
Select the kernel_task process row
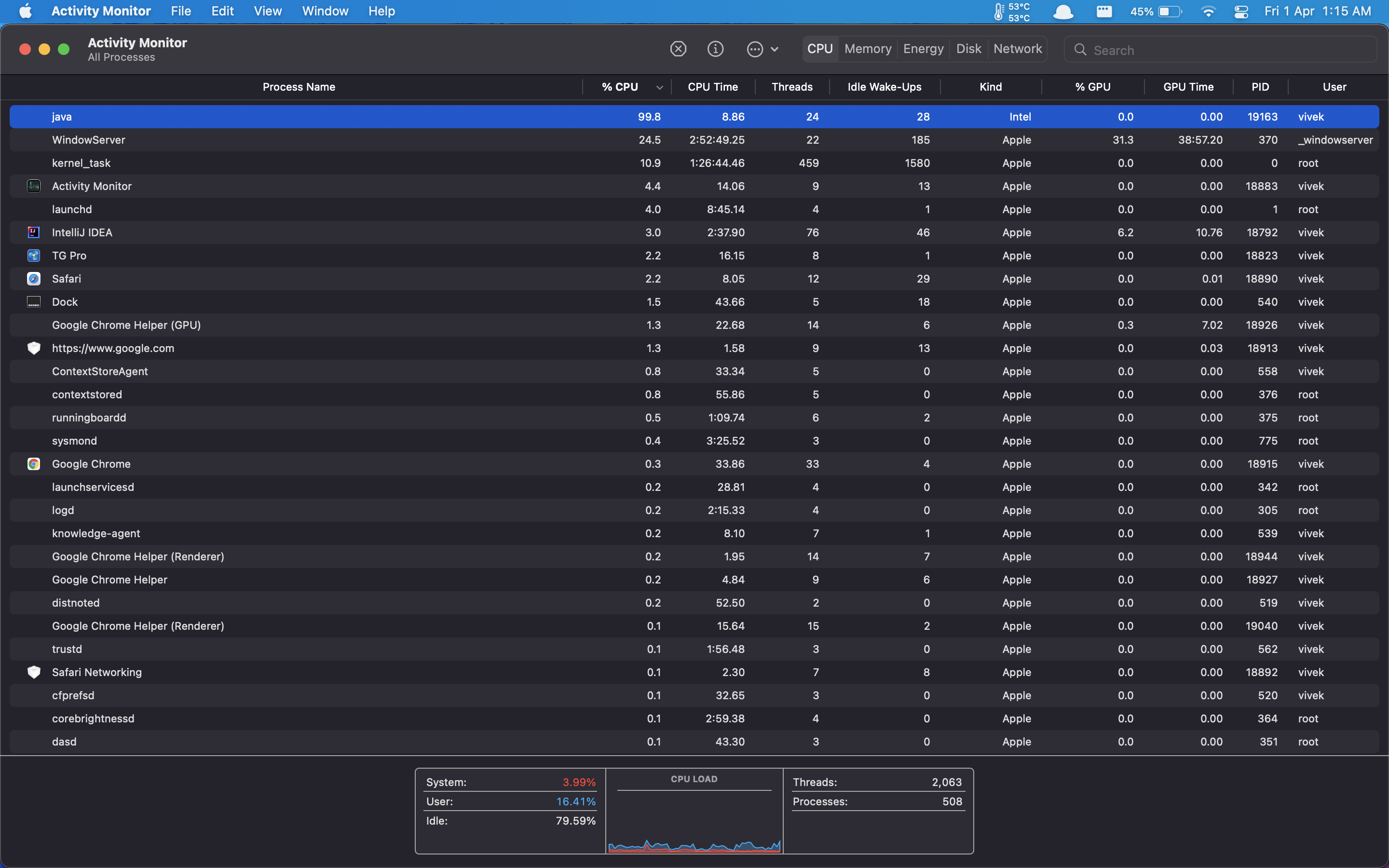[694, 163]
